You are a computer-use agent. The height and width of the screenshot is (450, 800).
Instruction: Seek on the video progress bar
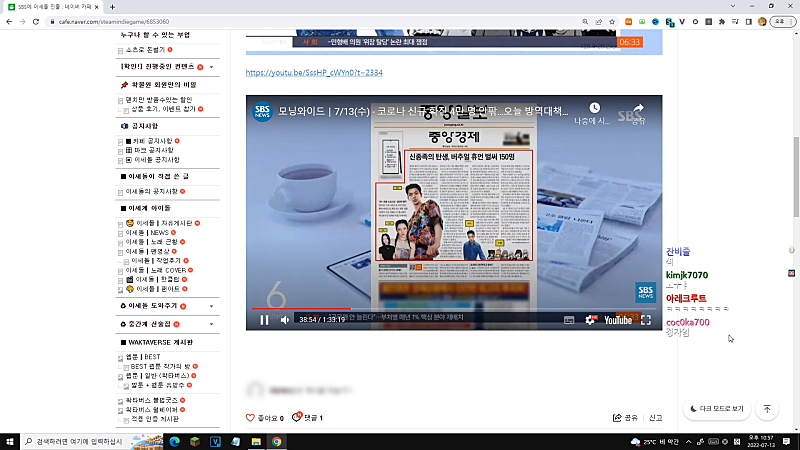click(x=454, y=309)
